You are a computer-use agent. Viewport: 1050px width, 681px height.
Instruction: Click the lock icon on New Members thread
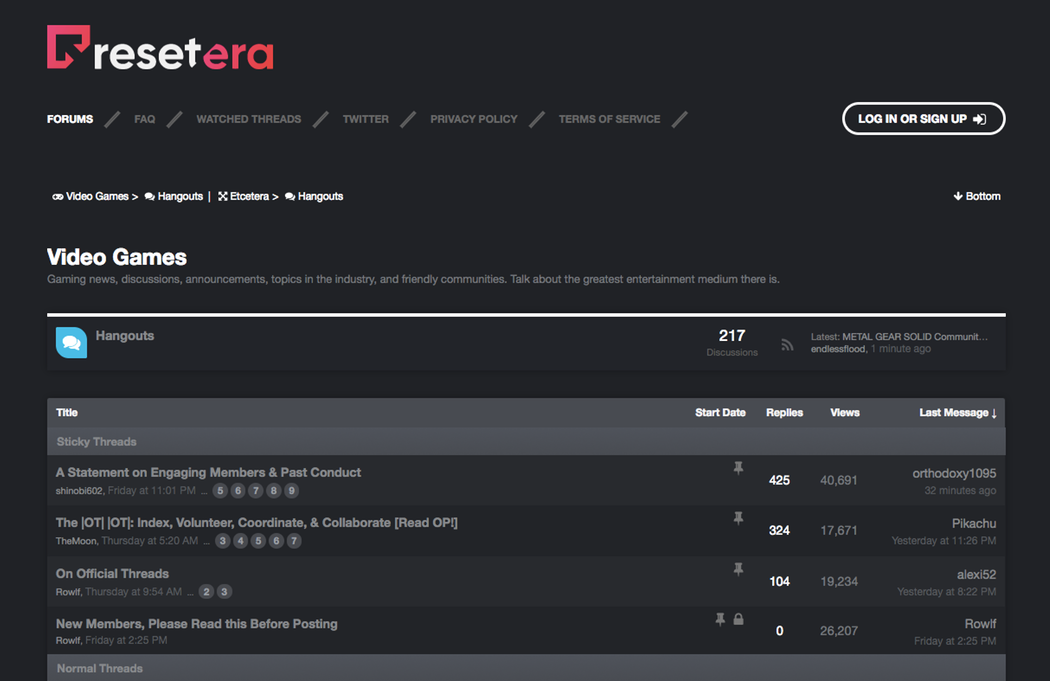pos(738,619)
